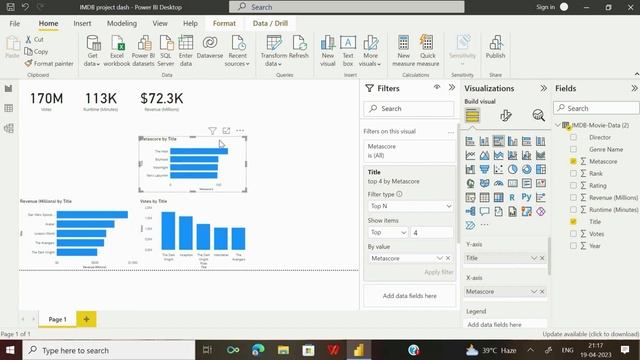Click Apply filter
640x360 pixels.
pyautogui.click(x=439, y=272)
